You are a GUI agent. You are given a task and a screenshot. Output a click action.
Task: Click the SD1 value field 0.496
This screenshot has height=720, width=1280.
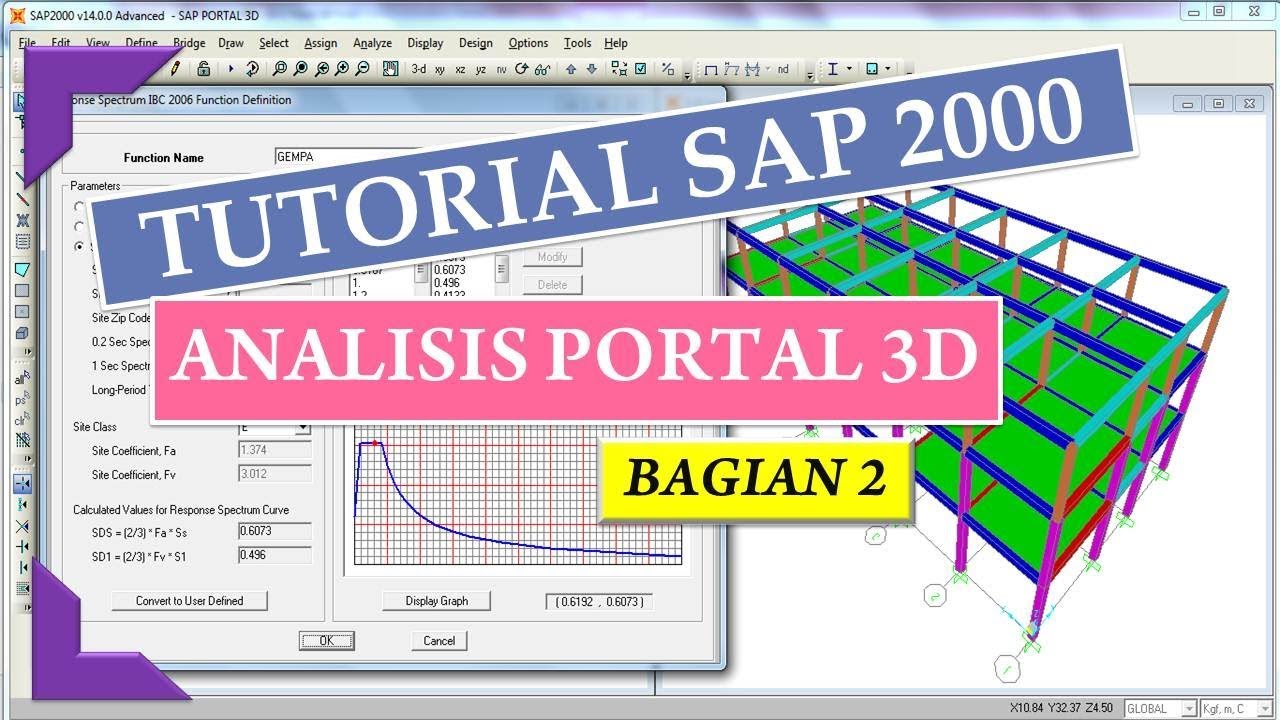(x=275, y=555)
